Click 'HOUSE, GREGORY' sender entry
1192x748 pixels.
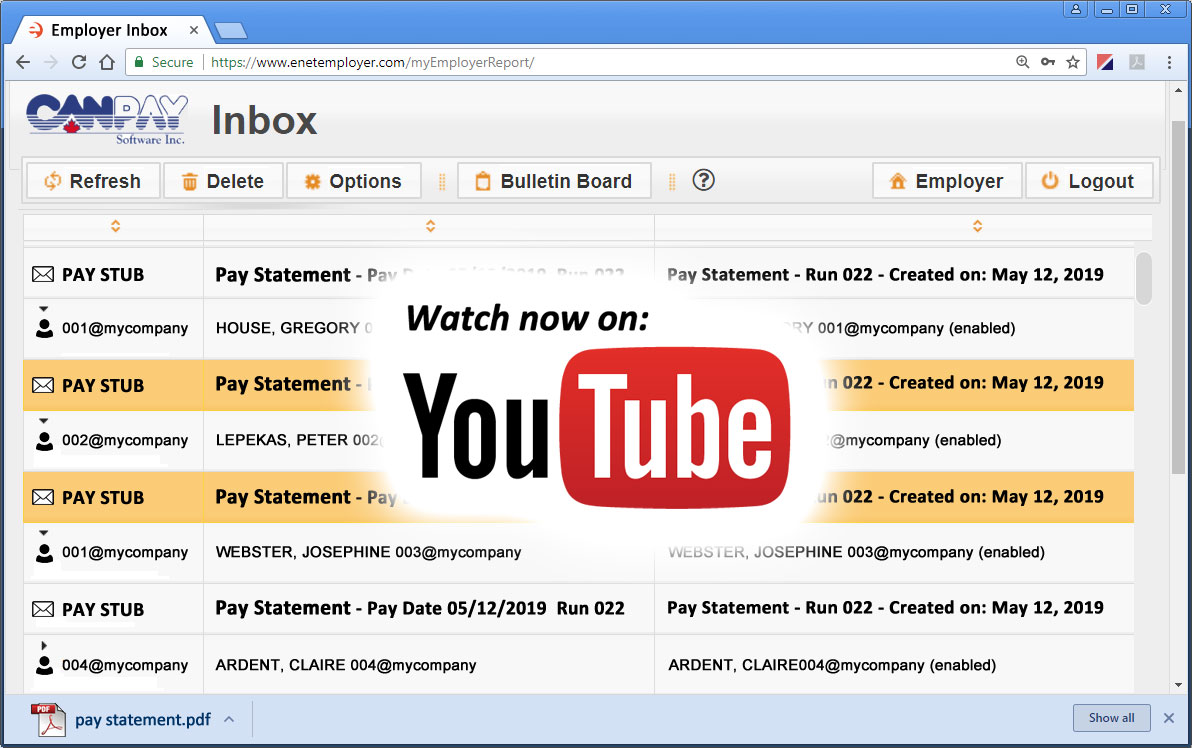tap(293, 328)
